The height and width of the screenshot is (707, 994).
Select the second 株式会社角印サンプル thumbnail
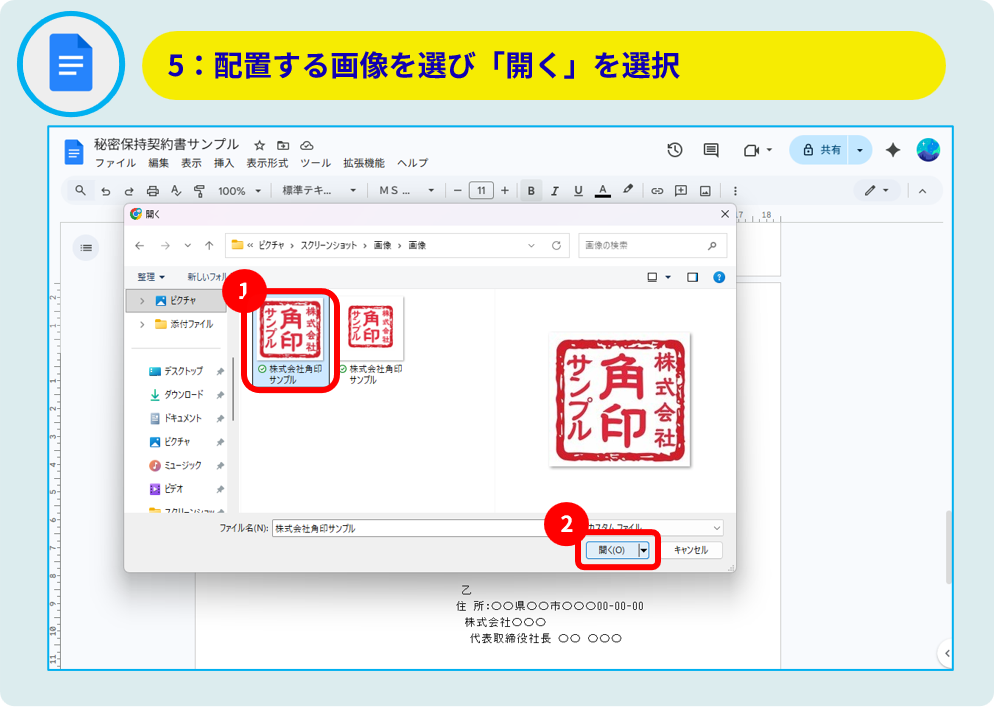[x=370, y=330]
